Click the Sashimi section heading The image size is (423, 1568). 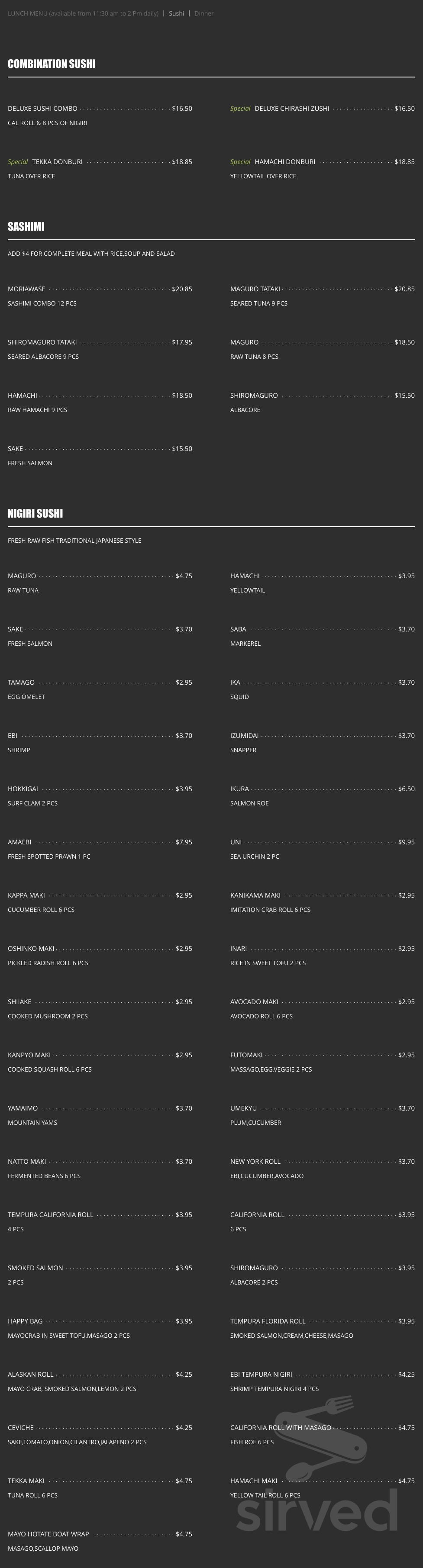point(26,226)
